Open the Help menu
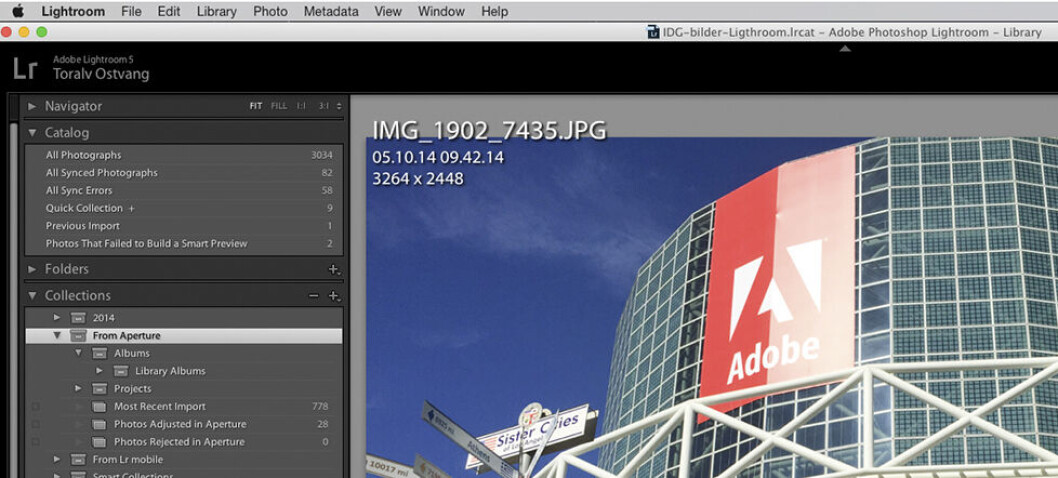The height and width of the screenshot is (478, 1058). (x=495, y=11)
